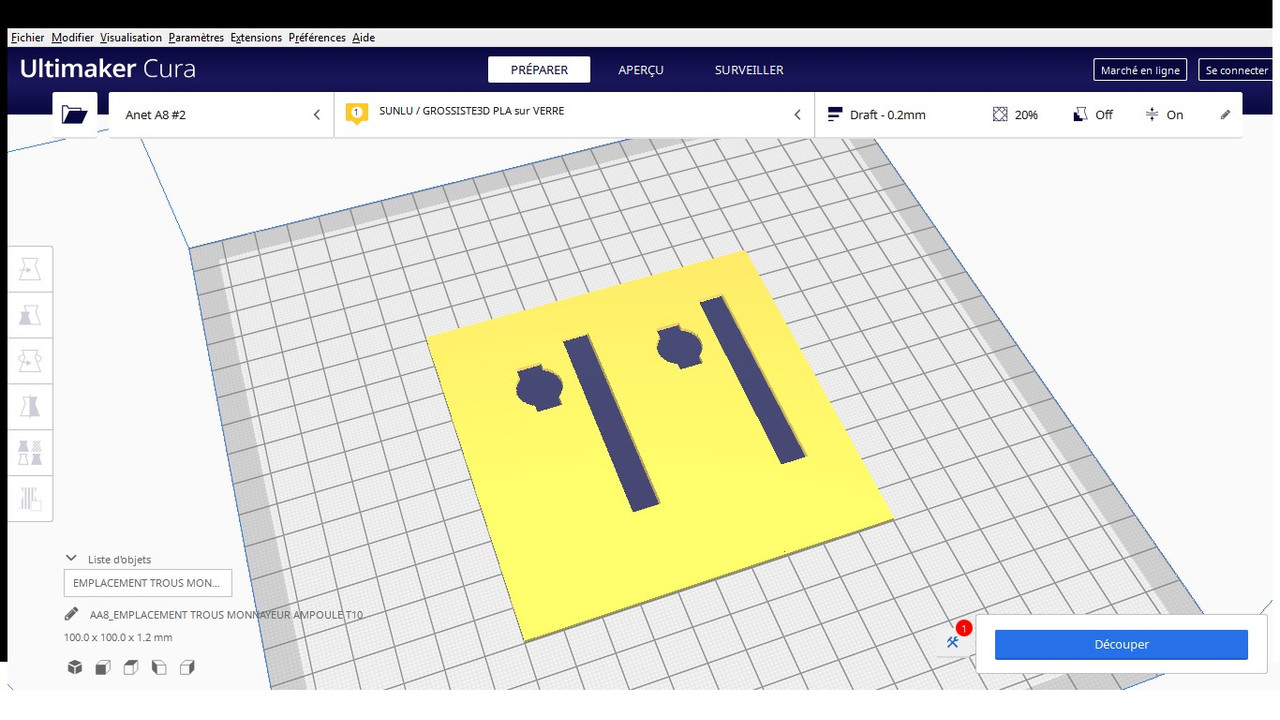Expand the SUNLU material configuration chevron

click(x=797, y=115)
